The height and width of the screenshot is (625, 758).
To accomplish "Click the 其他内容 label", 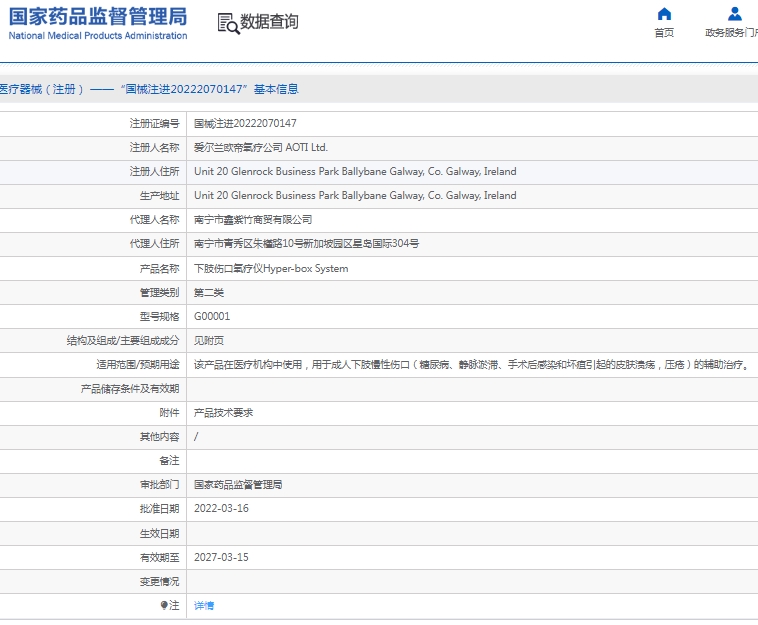I will [160, 437].
